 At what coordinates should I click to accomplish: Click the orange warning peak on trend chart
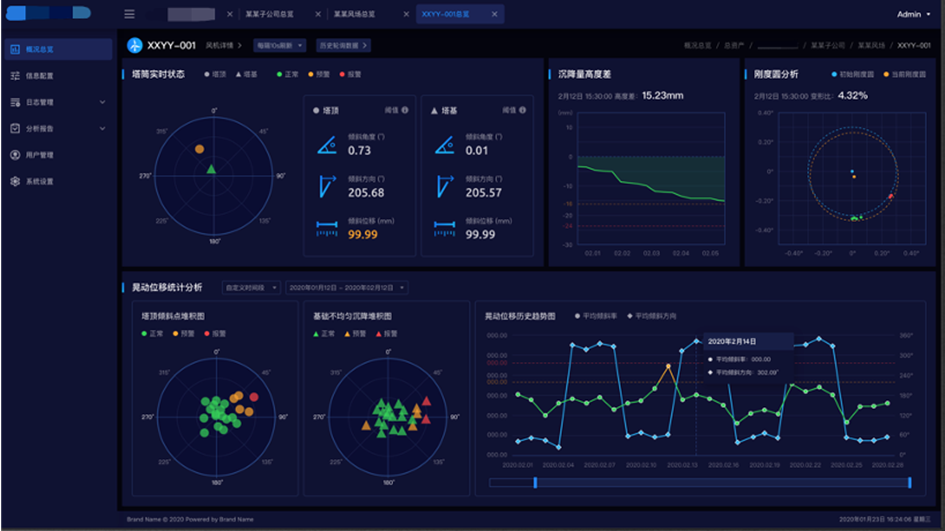tap(668, 366)
